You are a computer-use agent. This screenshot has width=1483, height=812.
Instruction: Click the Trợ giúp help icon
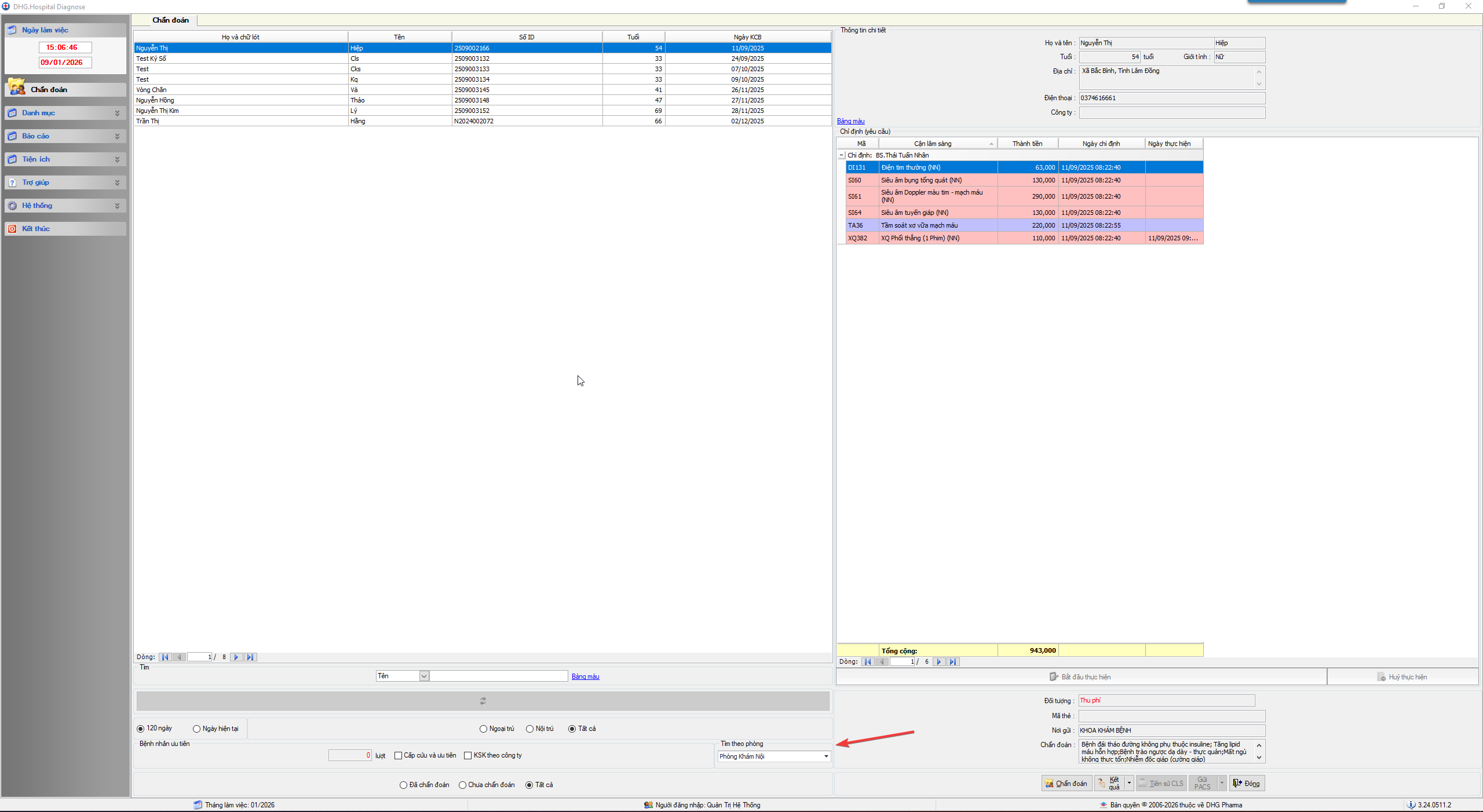pyautogui.click(x=12, y=182)
